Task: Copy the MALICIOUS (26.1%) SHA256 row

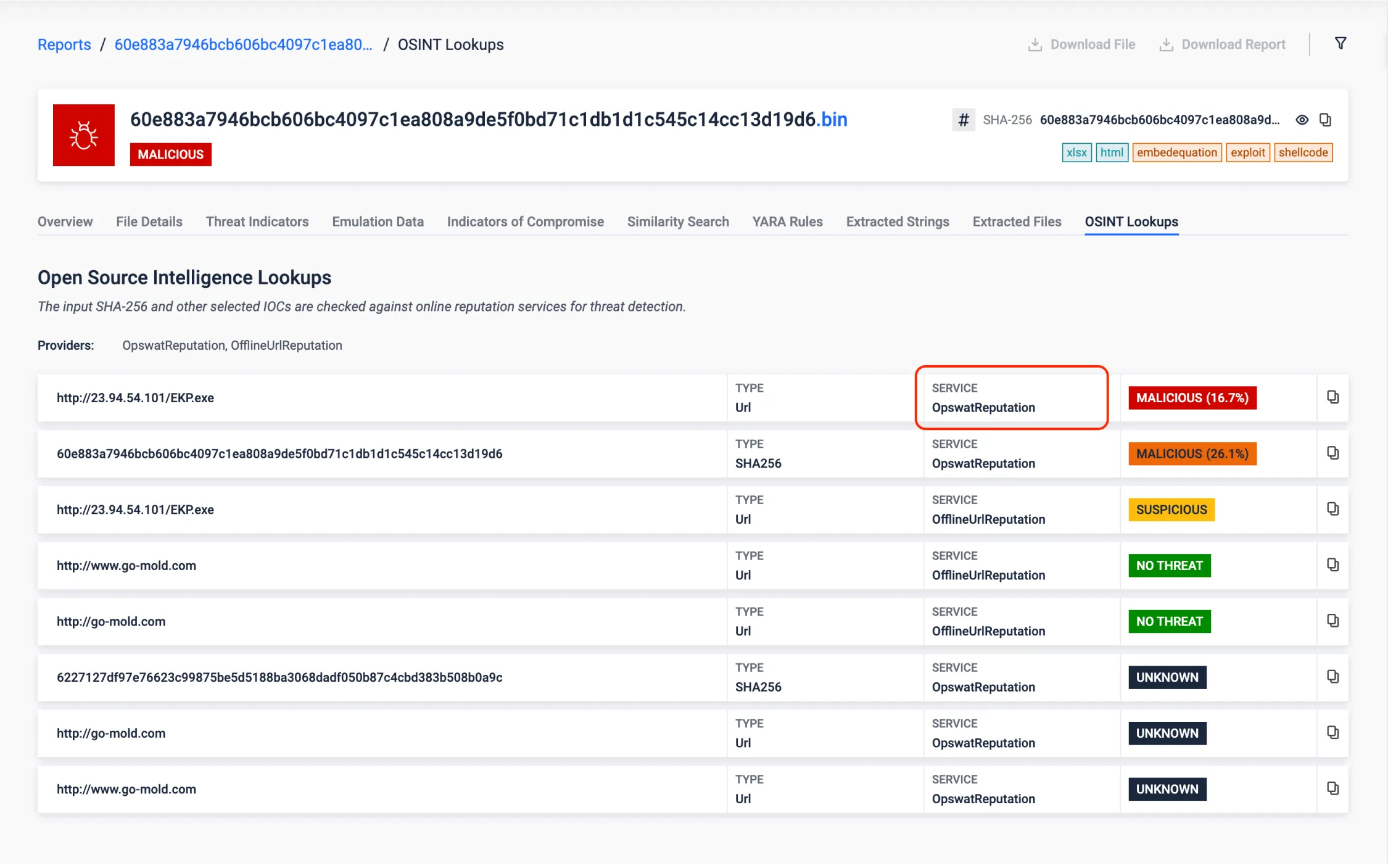Action: (1332, 453)
